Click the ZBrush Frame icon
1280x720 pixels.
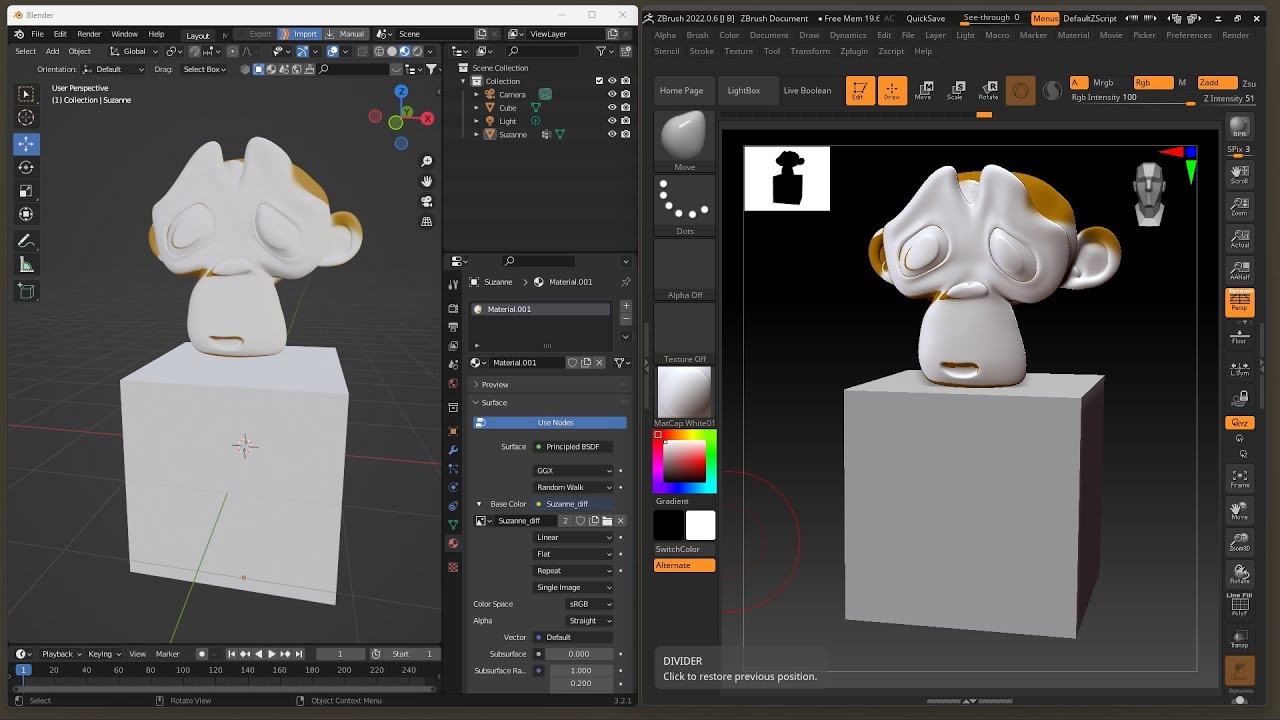coord(1240,478)
